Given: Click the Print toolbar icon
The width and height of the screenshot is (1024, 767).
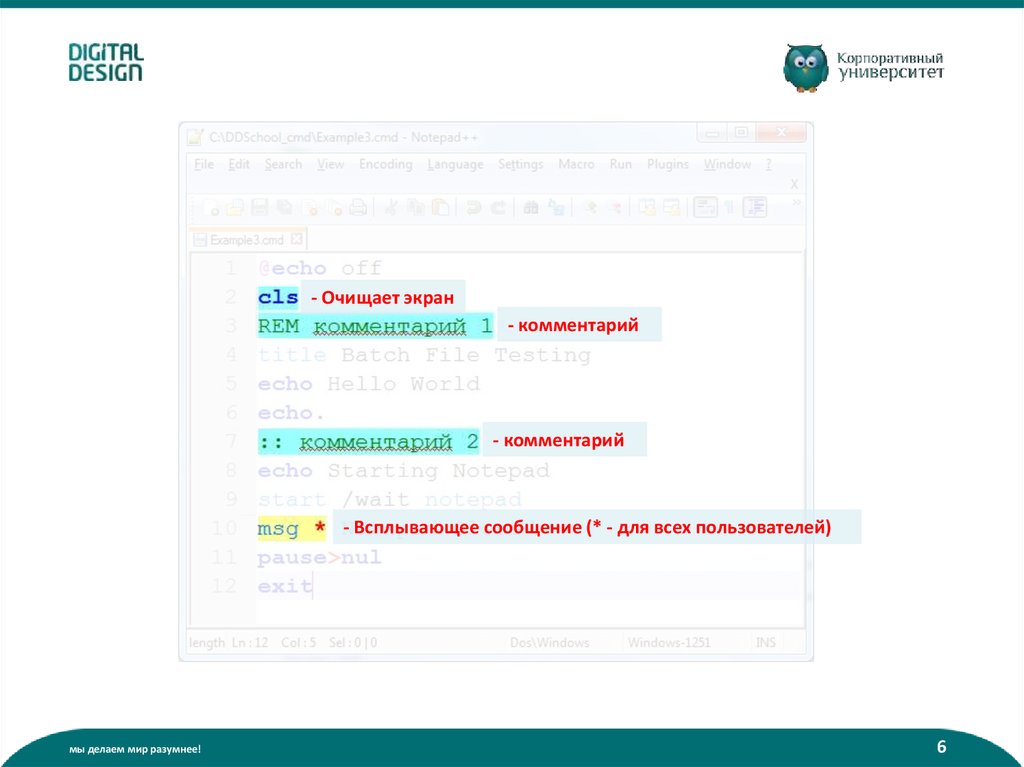Looking at the screenshot, I should [x=358, y=208].
